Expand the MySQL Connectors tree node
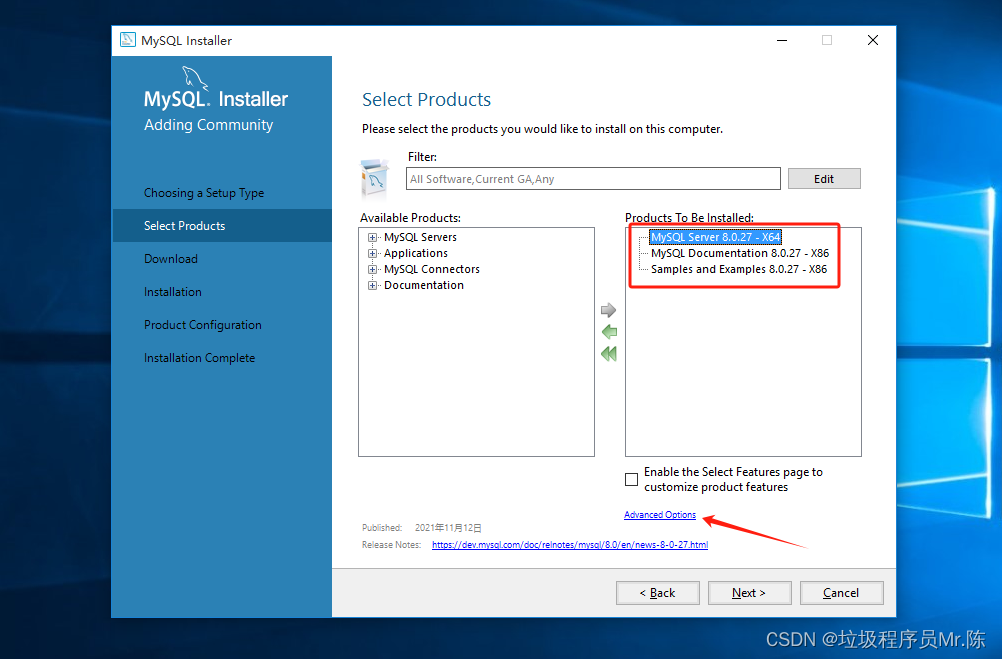1002x659 pixels. (x=373, y=269)
